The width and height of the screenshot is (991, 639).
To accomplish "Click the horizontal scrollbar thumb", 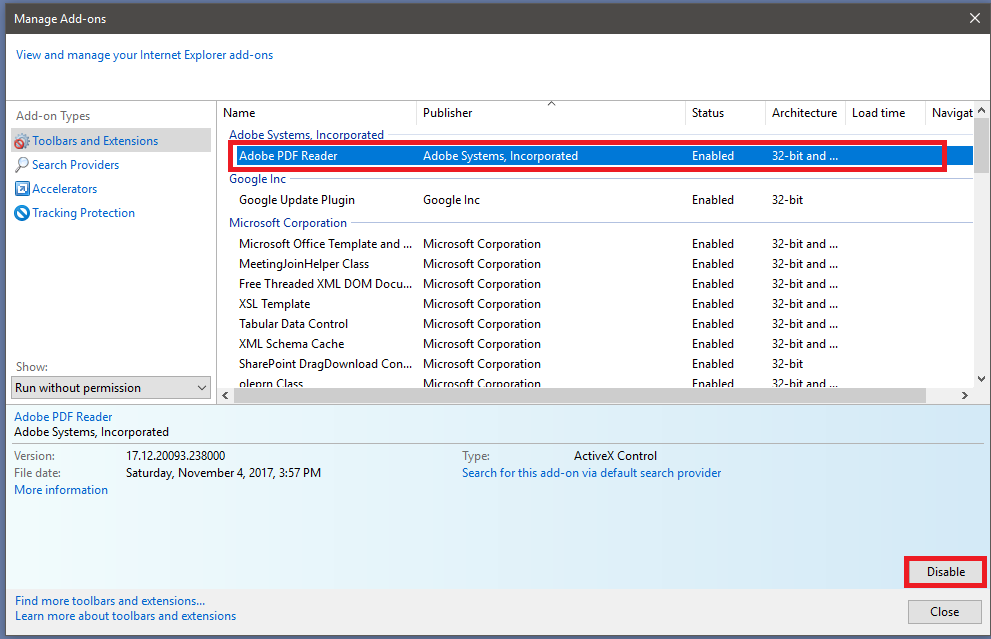I will click(x=580, y=396).
